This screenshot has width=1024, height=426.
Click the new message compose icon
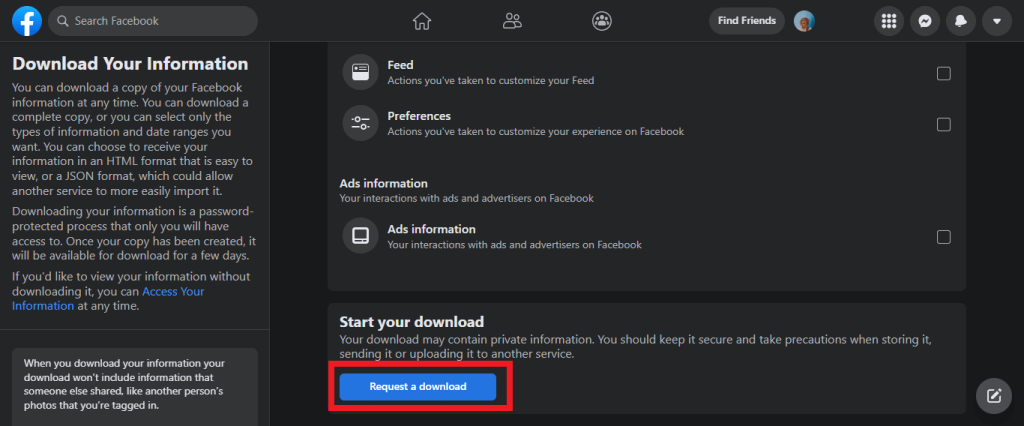pos(994,395)
